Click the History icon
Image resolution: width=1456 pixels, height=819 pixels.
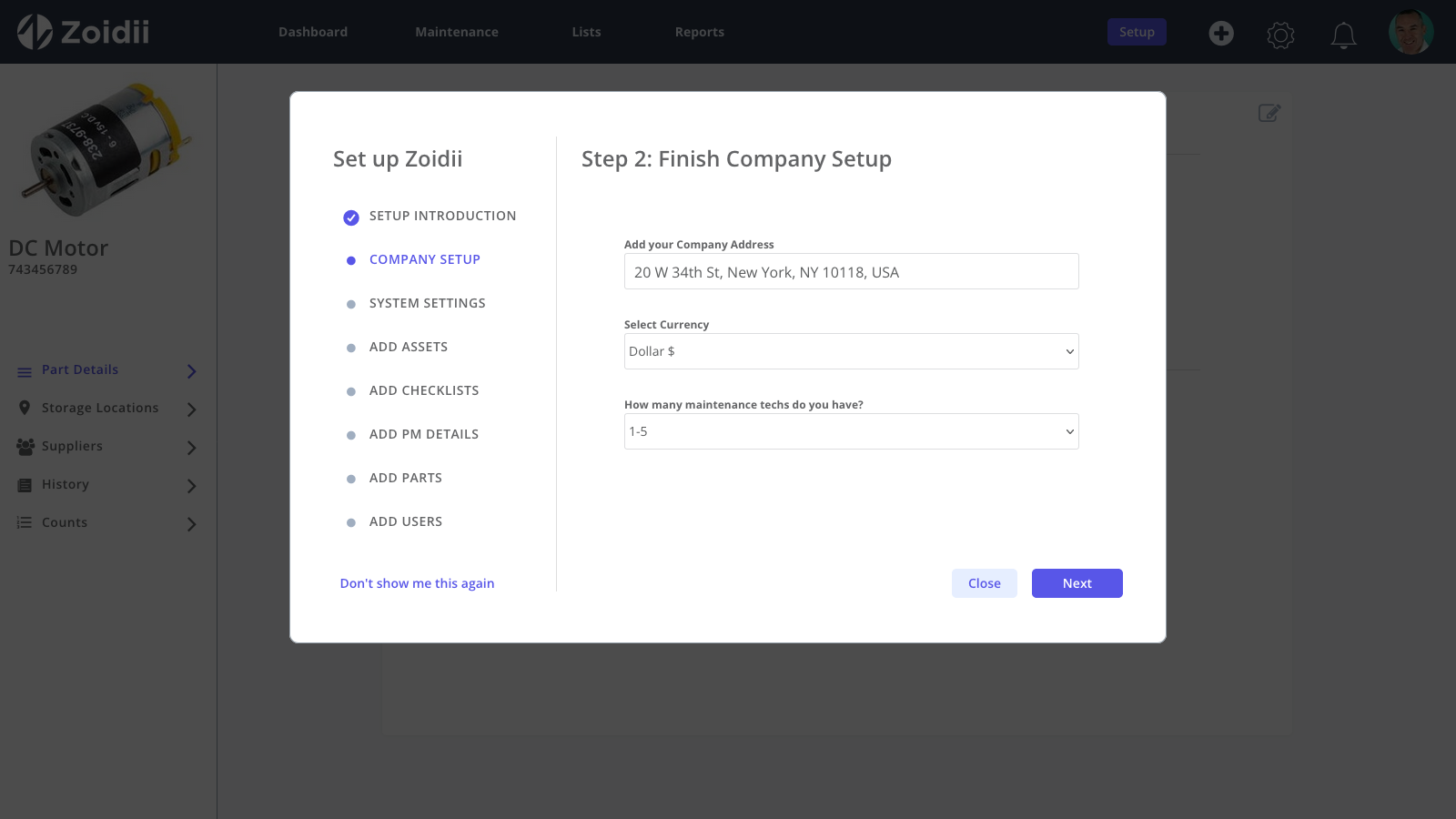point(25,485)
